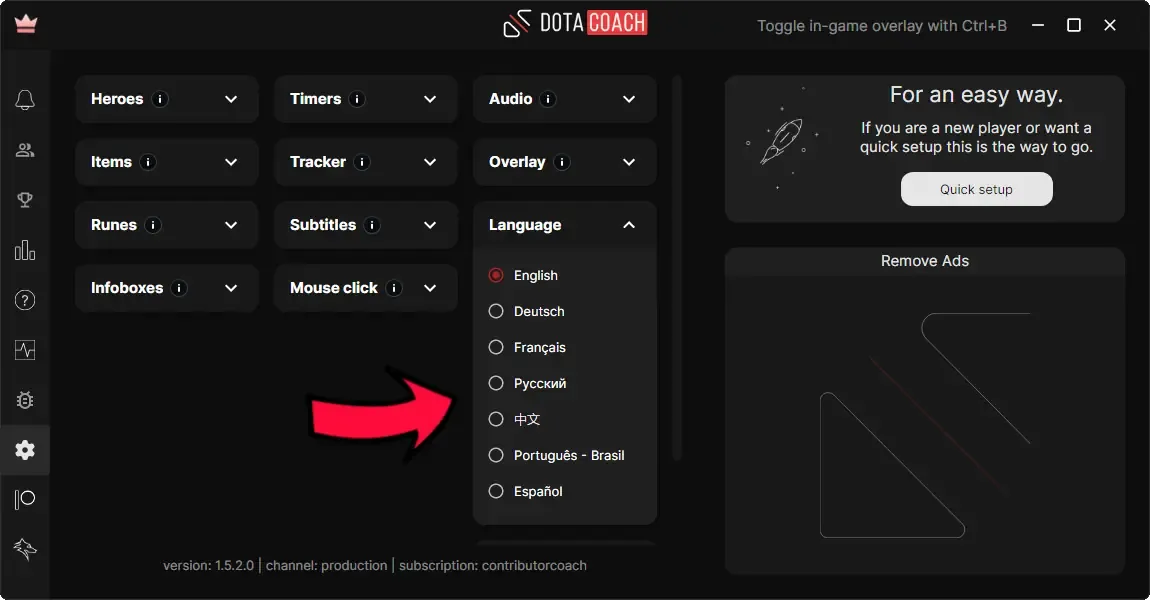1150x600 pixels.
Task: Open the settings gear tab in sidebar
Action: [25, 450]
